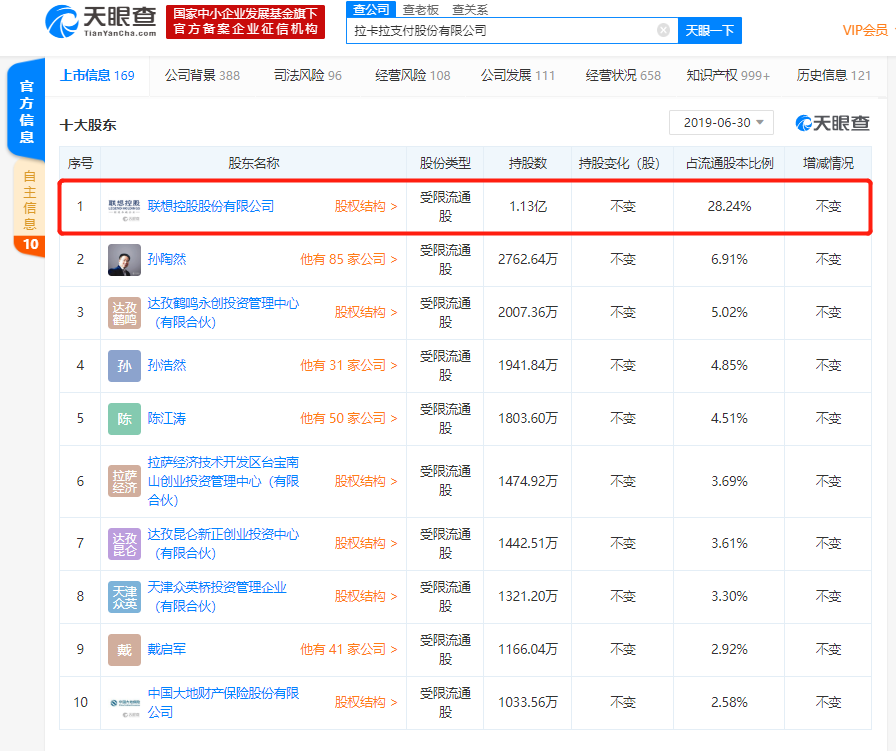Open the VIP会员 menu
The width and height of the screenshot is (896, 751).
[865, 30]
